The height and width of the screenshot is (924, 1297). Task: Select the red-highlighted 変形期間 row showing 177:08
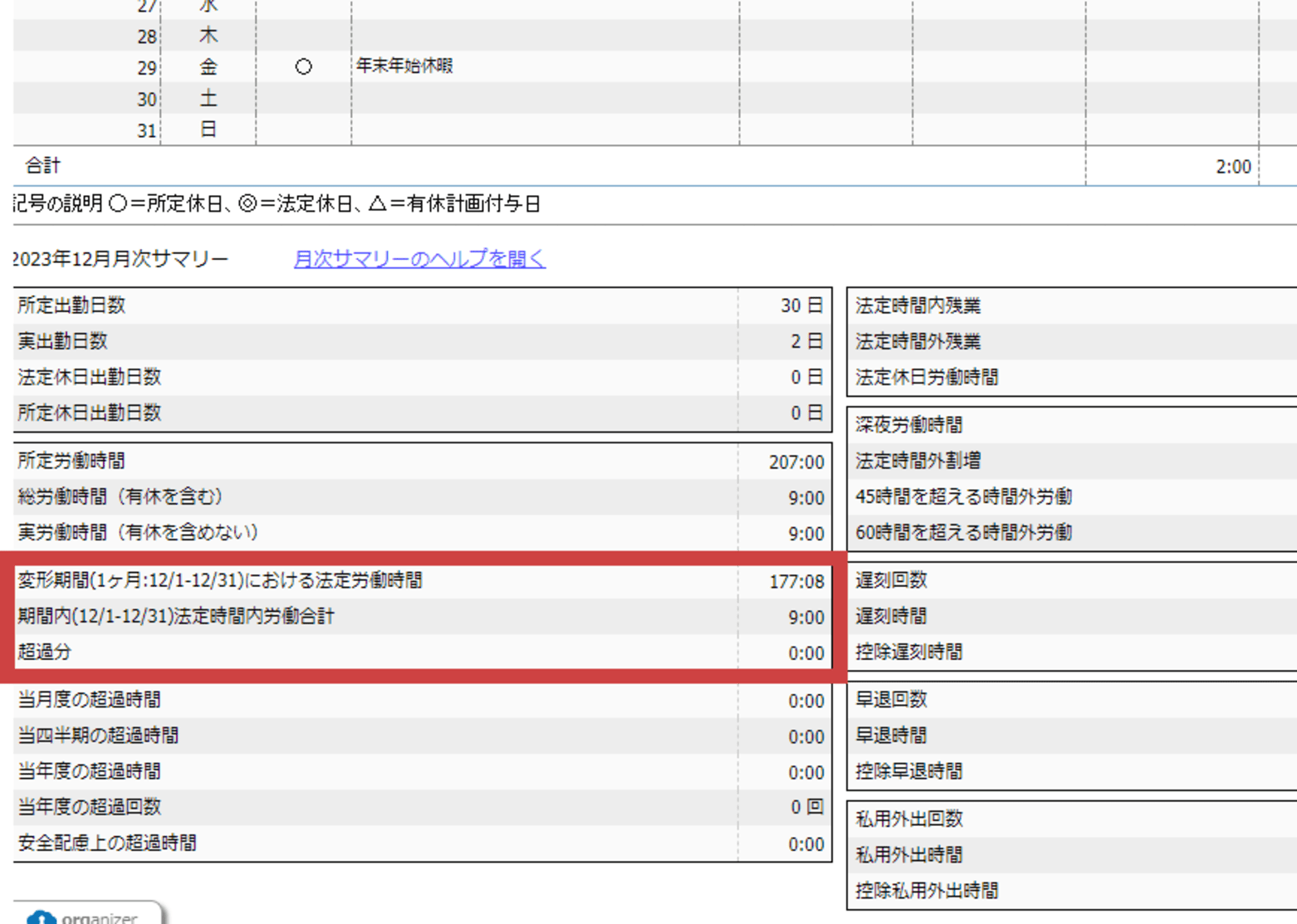tap(415, 581)
